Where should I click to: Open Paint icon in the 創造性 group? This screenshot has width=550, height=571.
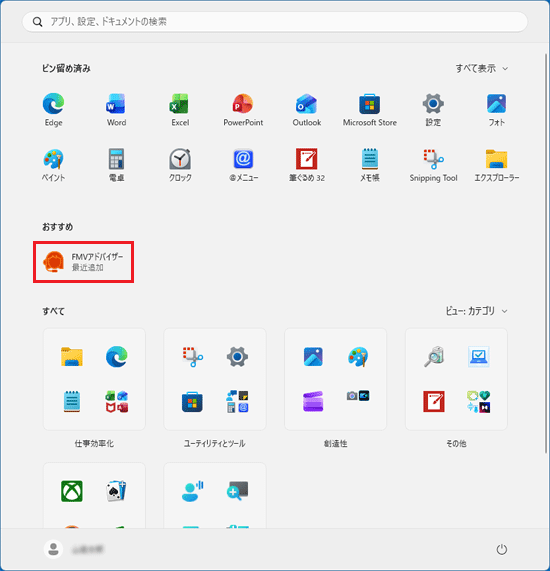tap(358, 357)
